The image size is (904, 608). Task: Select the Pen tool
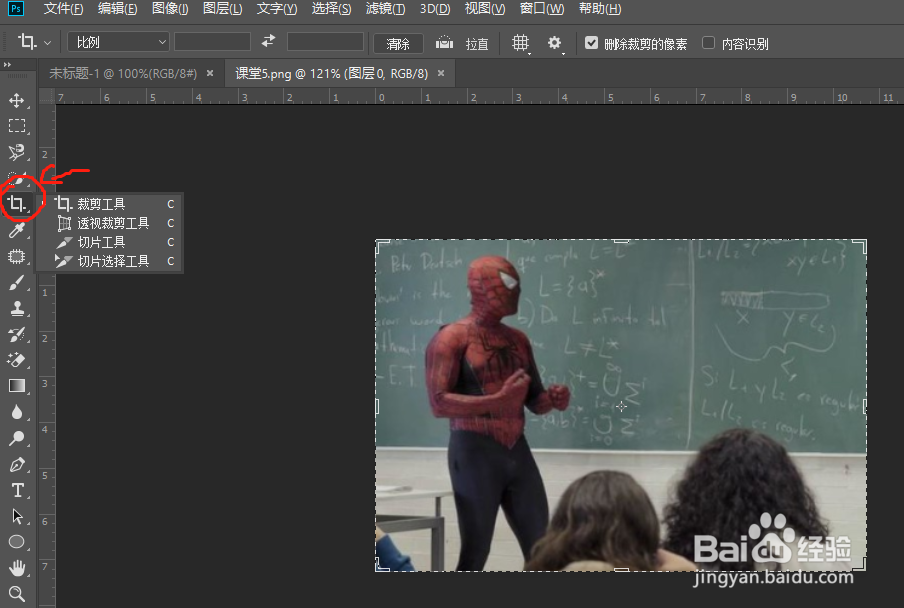pyautogui.click(x=17, y=465)
